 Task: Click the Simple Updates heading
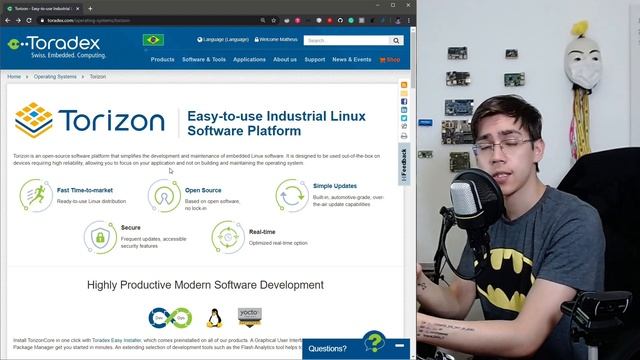click(x=335, y=186)
